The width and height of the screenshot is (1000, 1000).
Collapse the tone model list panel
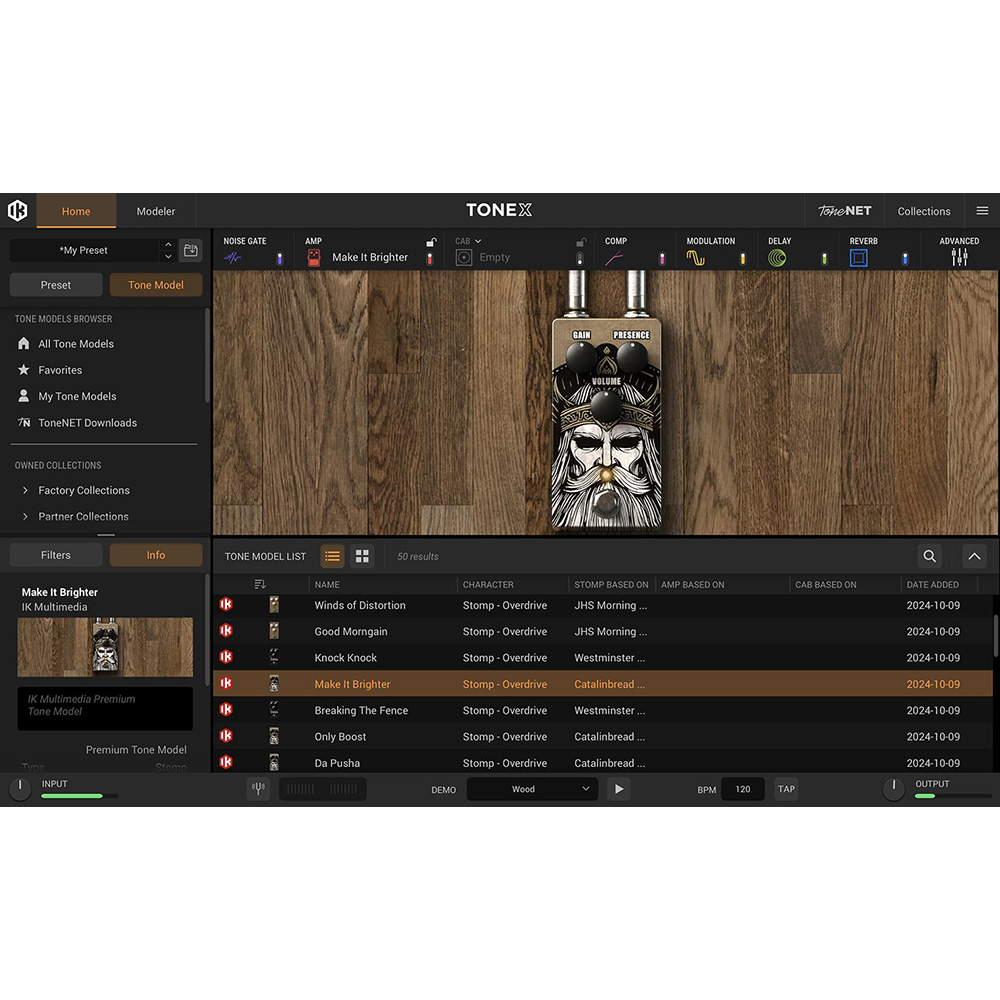[x=974, y=556]
